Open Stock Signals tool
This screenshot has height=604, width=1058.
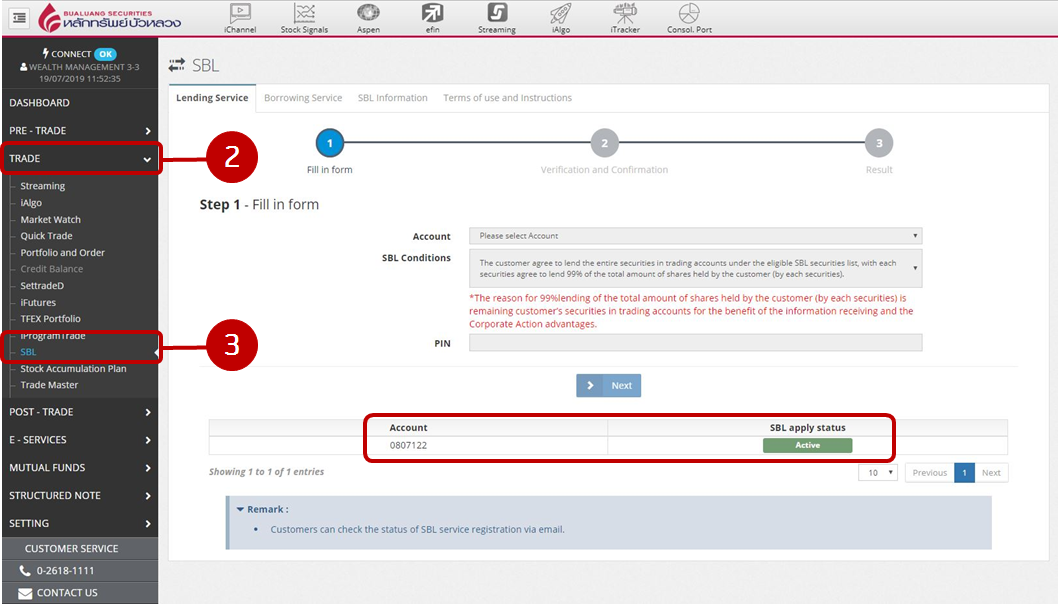pyautogui.click(x=304, y=18)
